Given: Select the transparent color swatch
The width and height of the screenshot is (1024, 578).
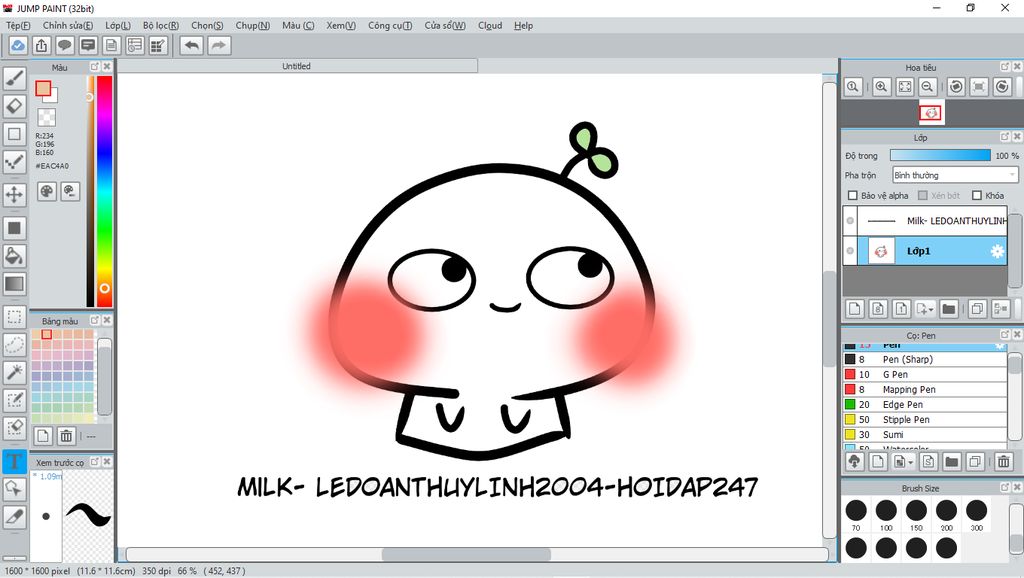Looking at the screenshot, I should coord(46,118).
